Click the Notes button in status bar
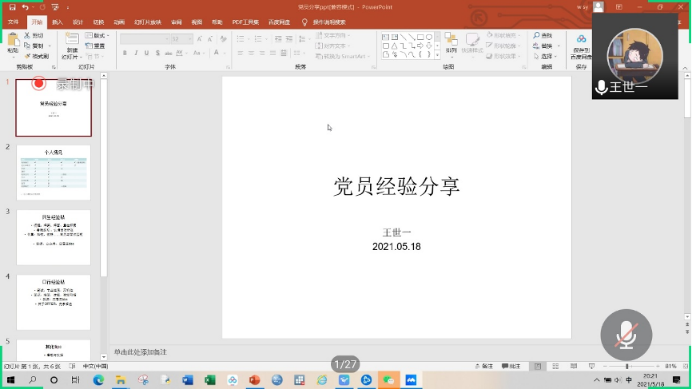 pyautogui.click(x=484, y=366)
